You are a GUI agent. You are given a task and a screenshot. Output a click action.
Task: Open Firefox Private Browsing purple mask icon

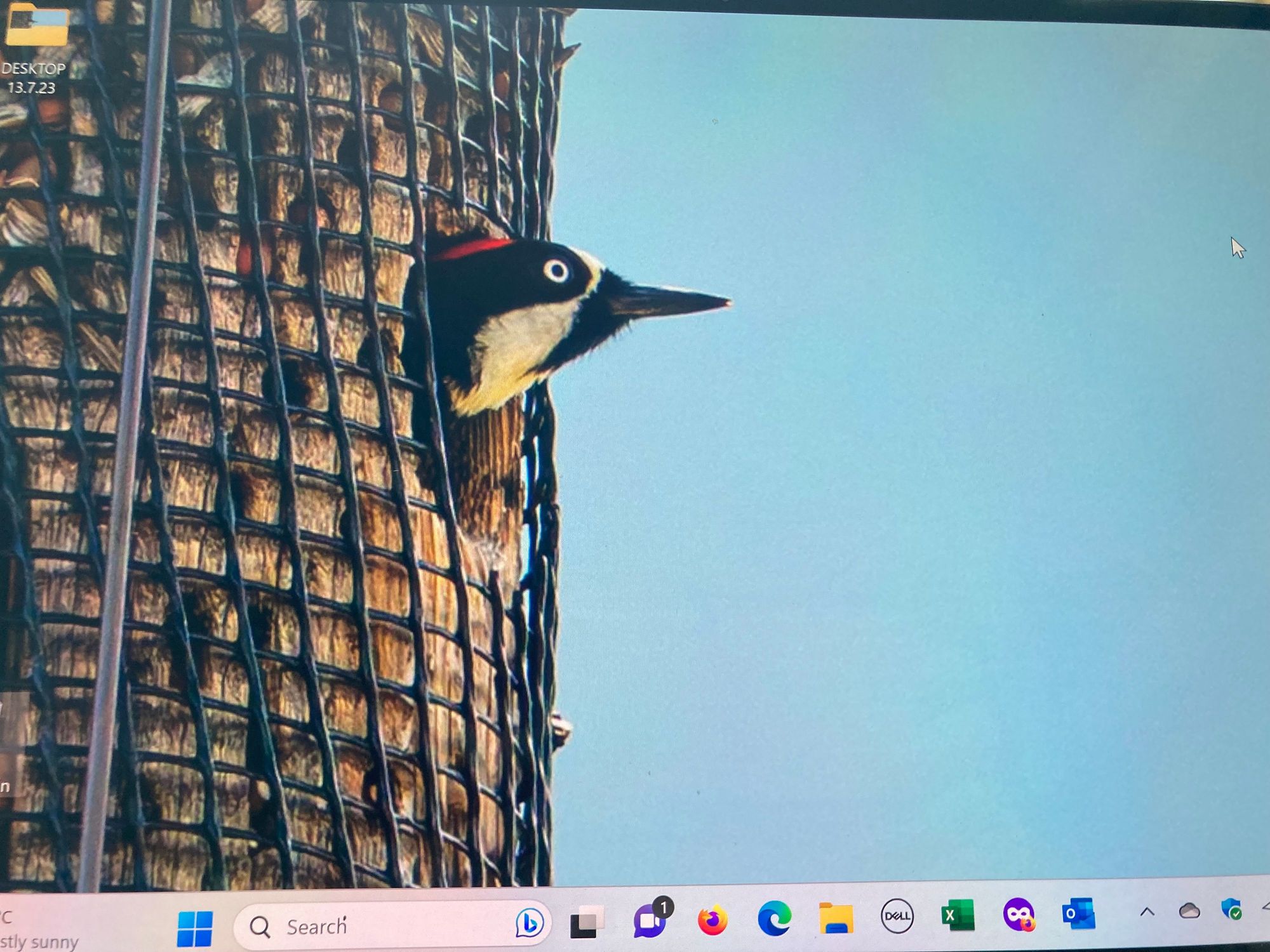[1019, 915]
